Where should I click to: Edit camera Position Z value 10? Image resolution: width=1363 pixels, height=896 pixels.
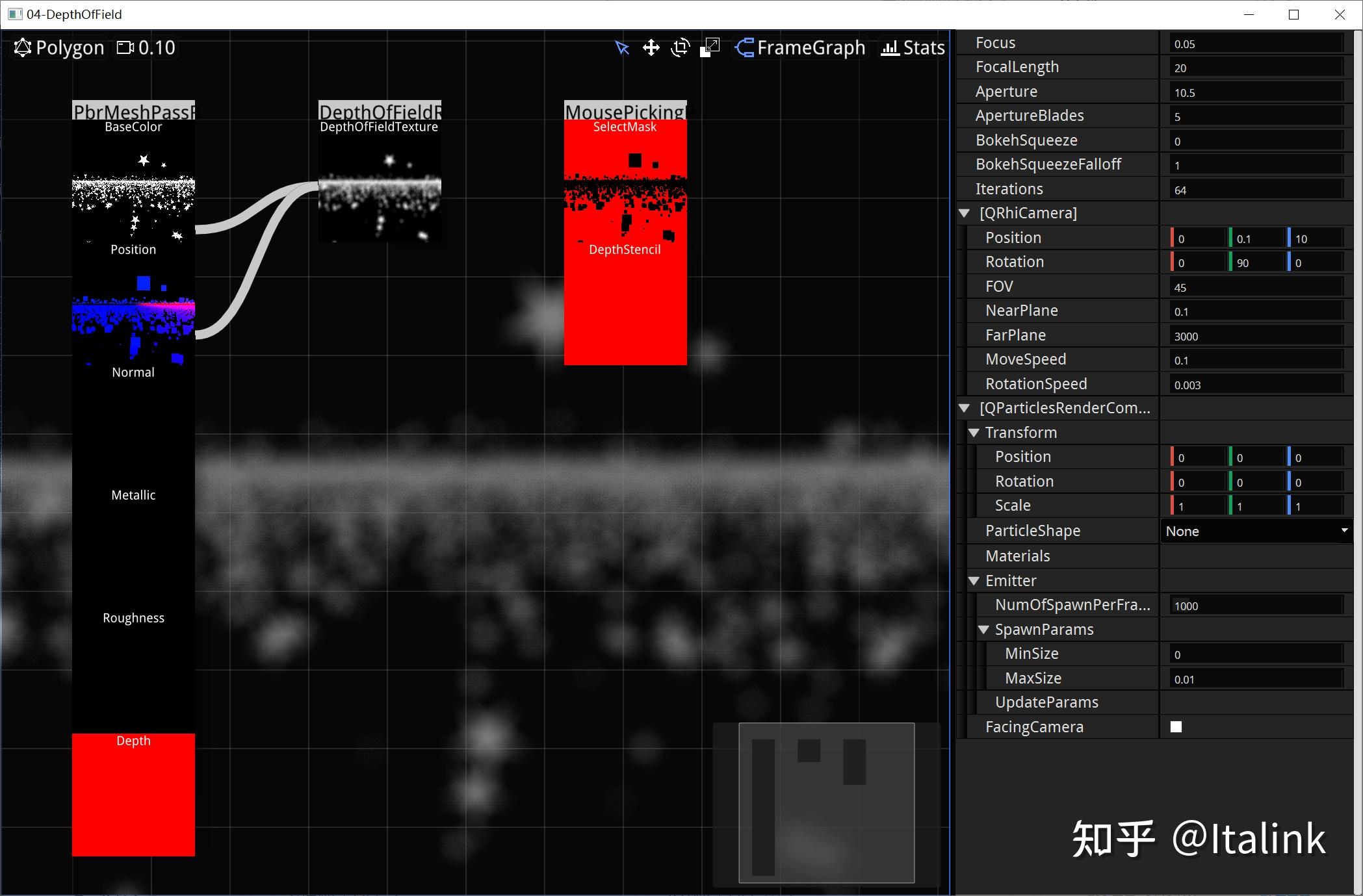tap(1316, 238)
